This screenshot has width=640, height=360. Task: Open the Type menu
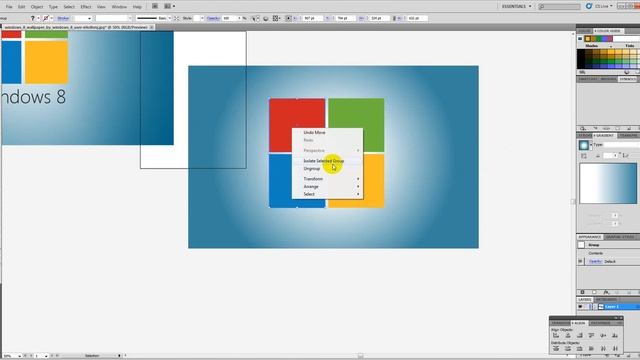tap(53, 7)
